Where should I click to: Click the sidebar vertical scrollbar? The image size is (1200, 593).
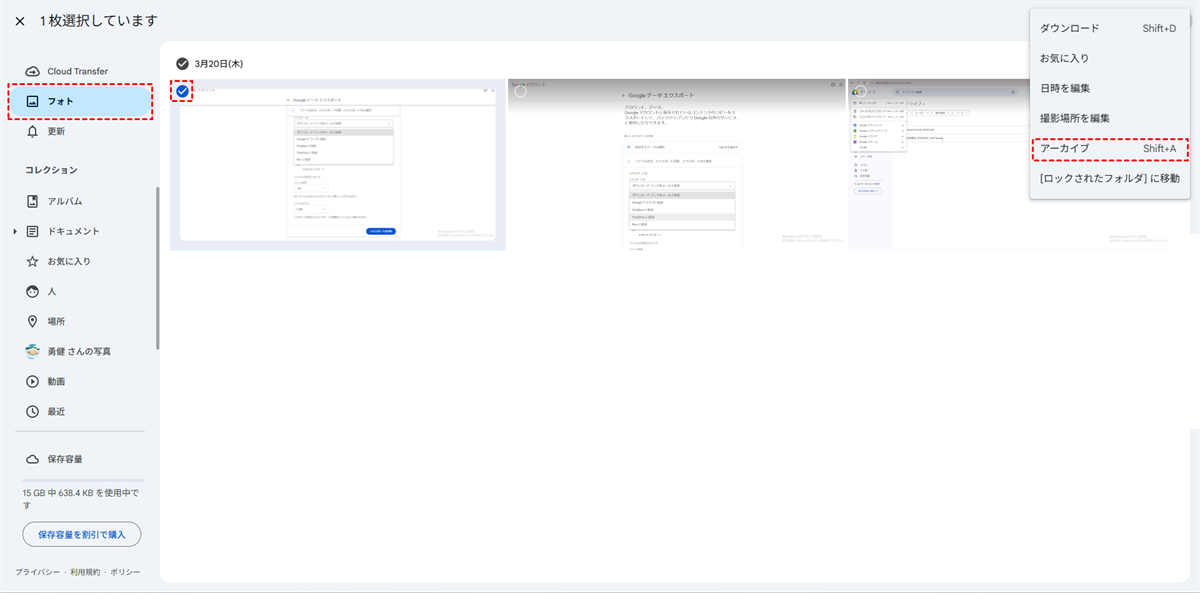(157, 268)
